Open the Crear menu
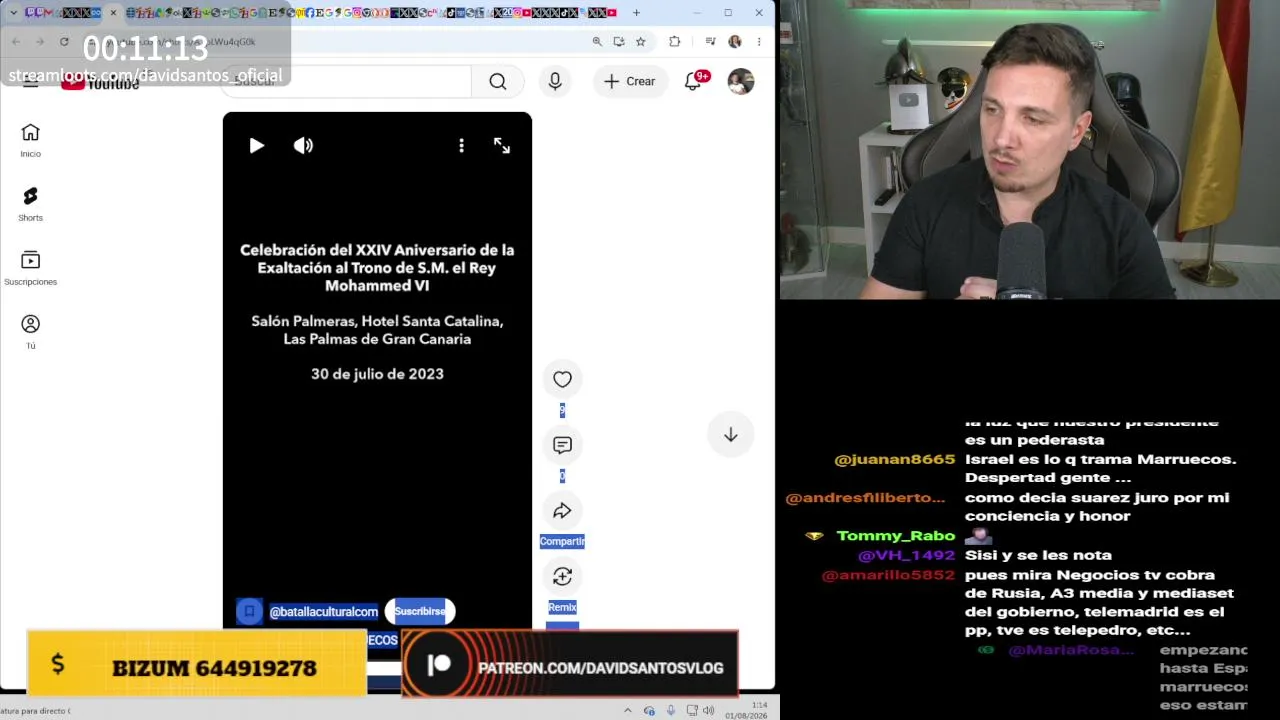The image size is (1280, 720). click(x=629, y=82)
